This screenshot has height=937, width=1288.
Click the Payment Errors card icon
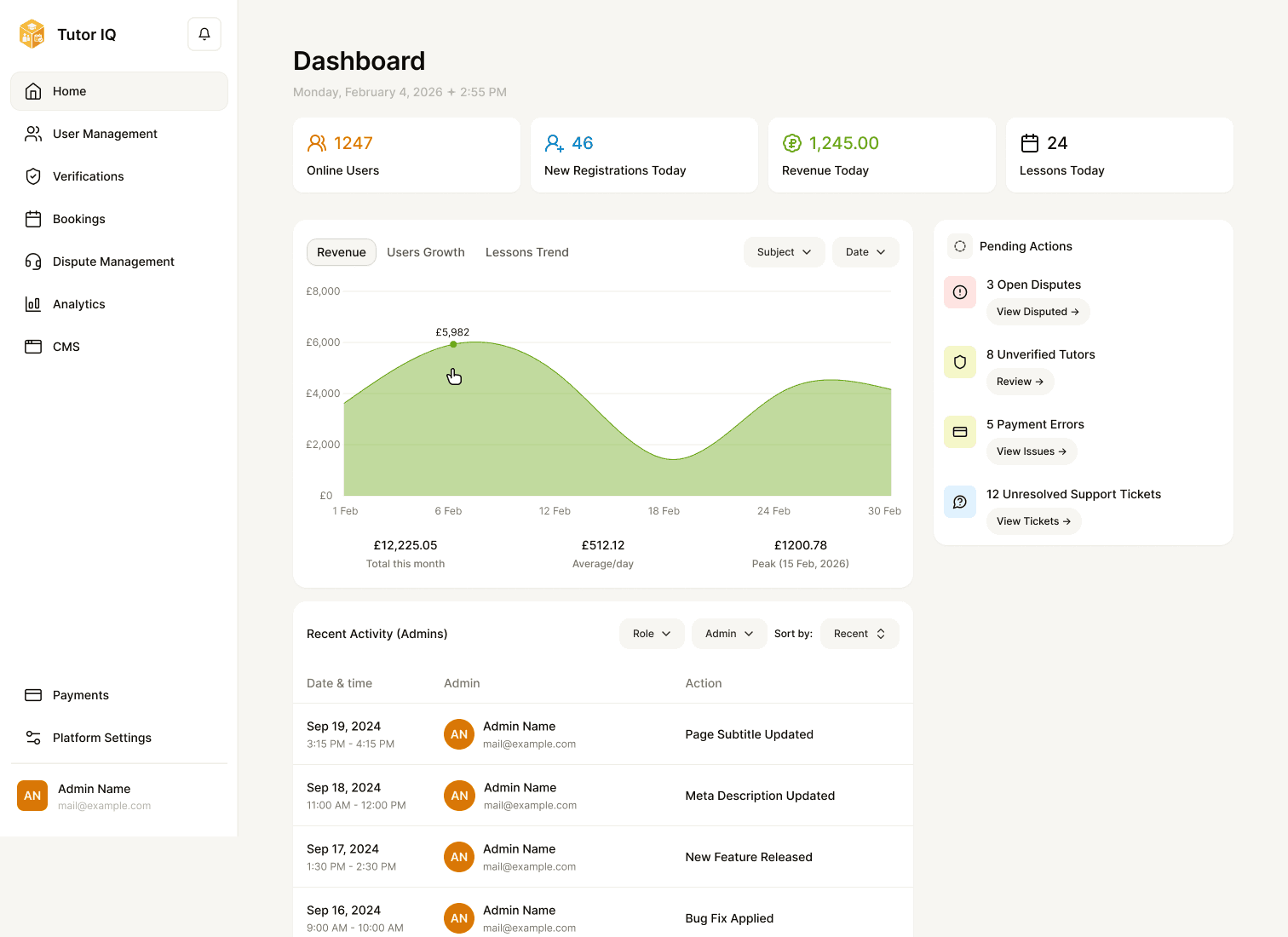(960, 432)
